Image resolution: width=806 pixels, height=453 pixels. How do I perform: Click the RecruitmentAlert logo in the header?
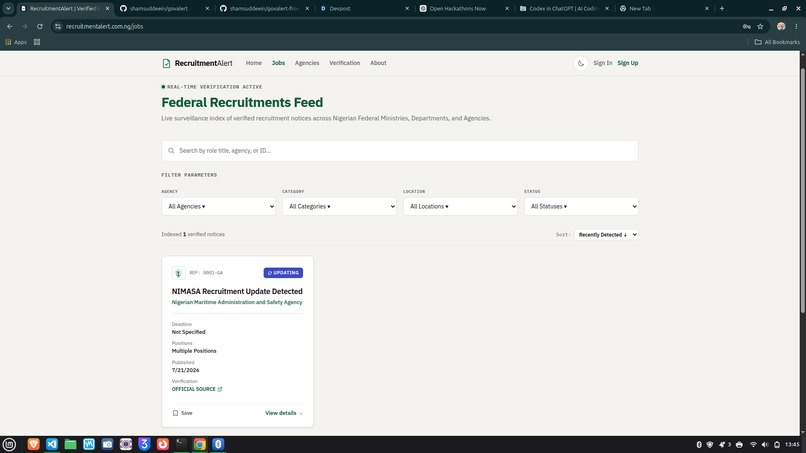197,63
